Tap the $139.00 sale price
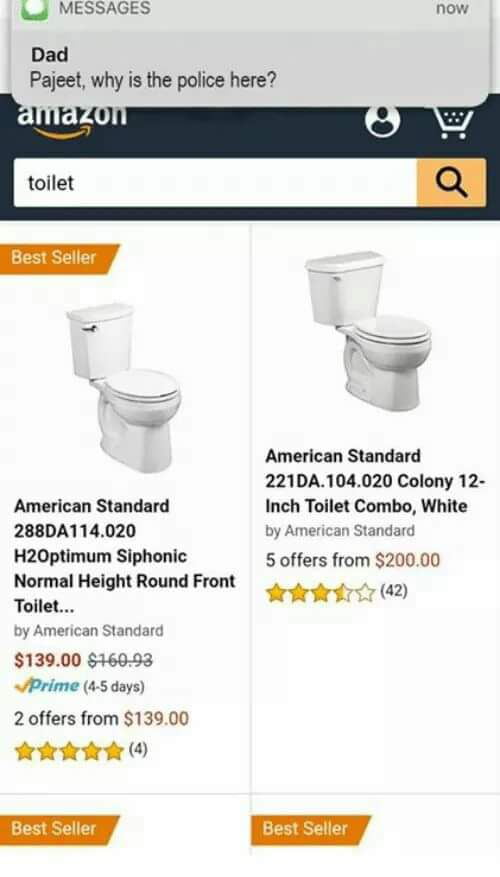Viewport: 500px width, 877px height. point(48,661)
